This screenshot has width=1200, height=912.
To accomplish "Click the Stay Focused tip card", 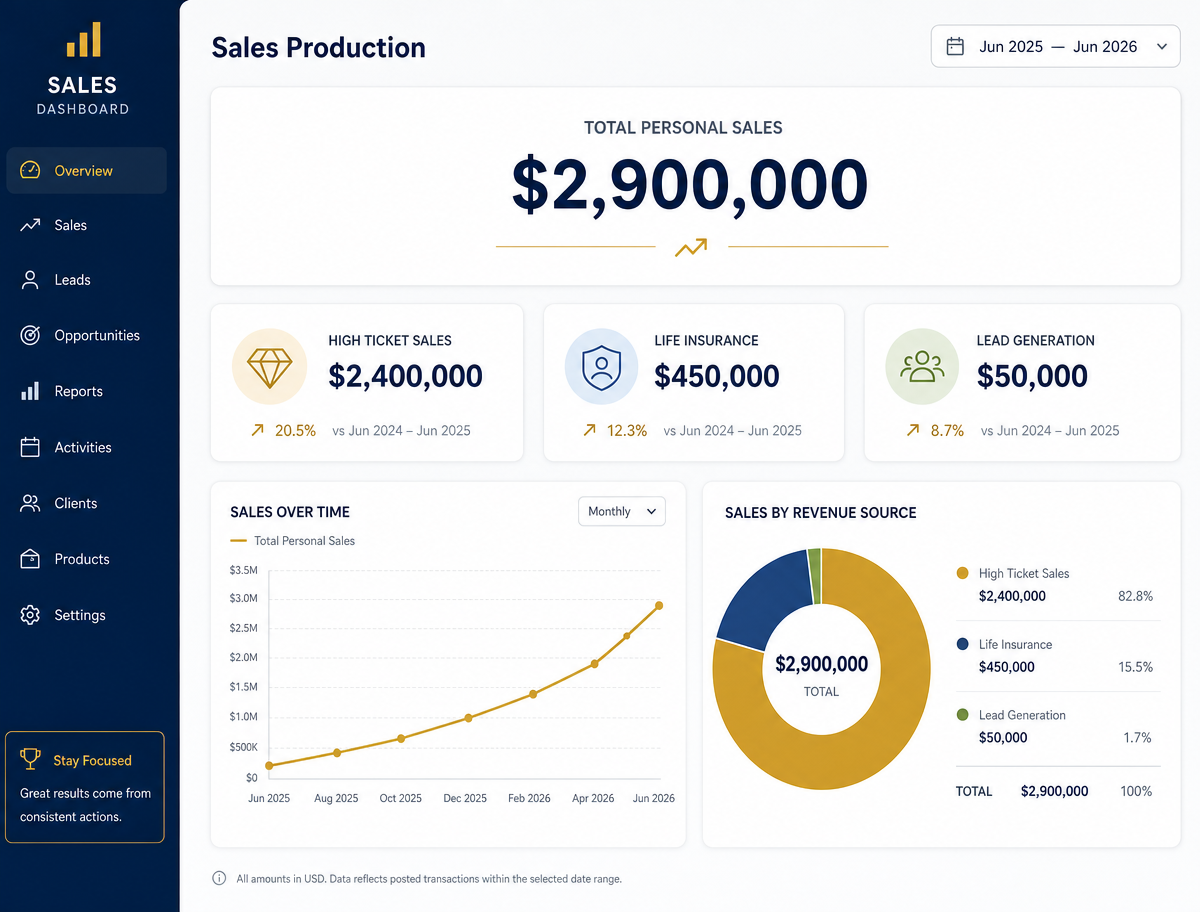I will click(84, 787).
